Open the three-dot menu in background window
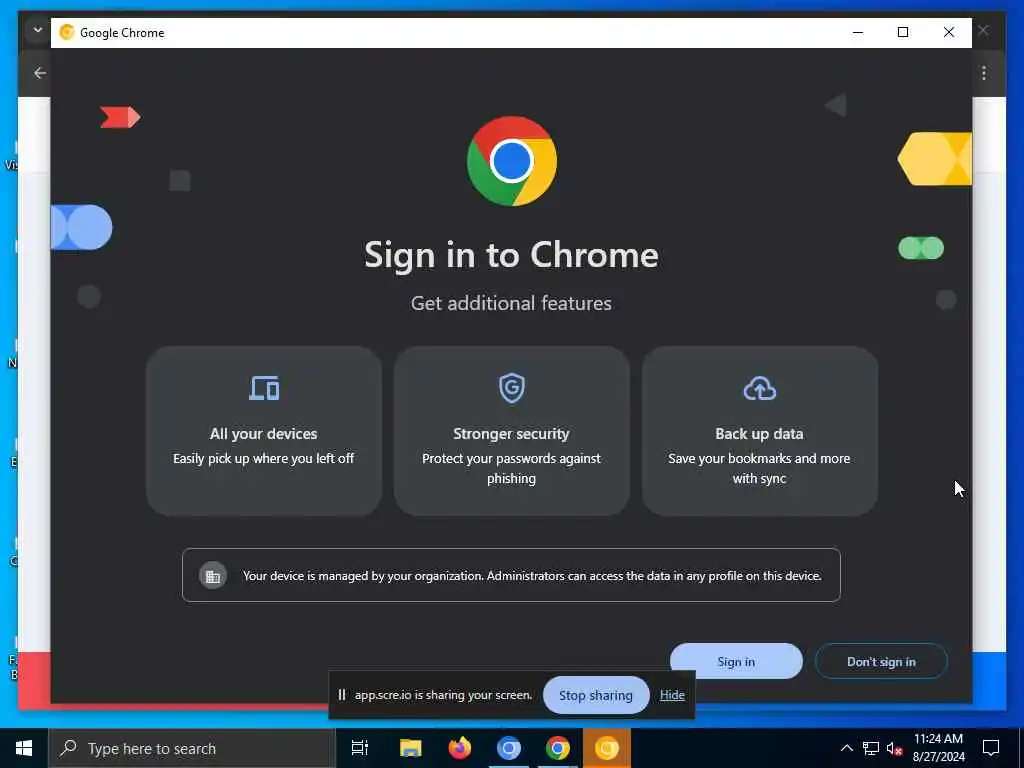 click(x=984, y=73)
